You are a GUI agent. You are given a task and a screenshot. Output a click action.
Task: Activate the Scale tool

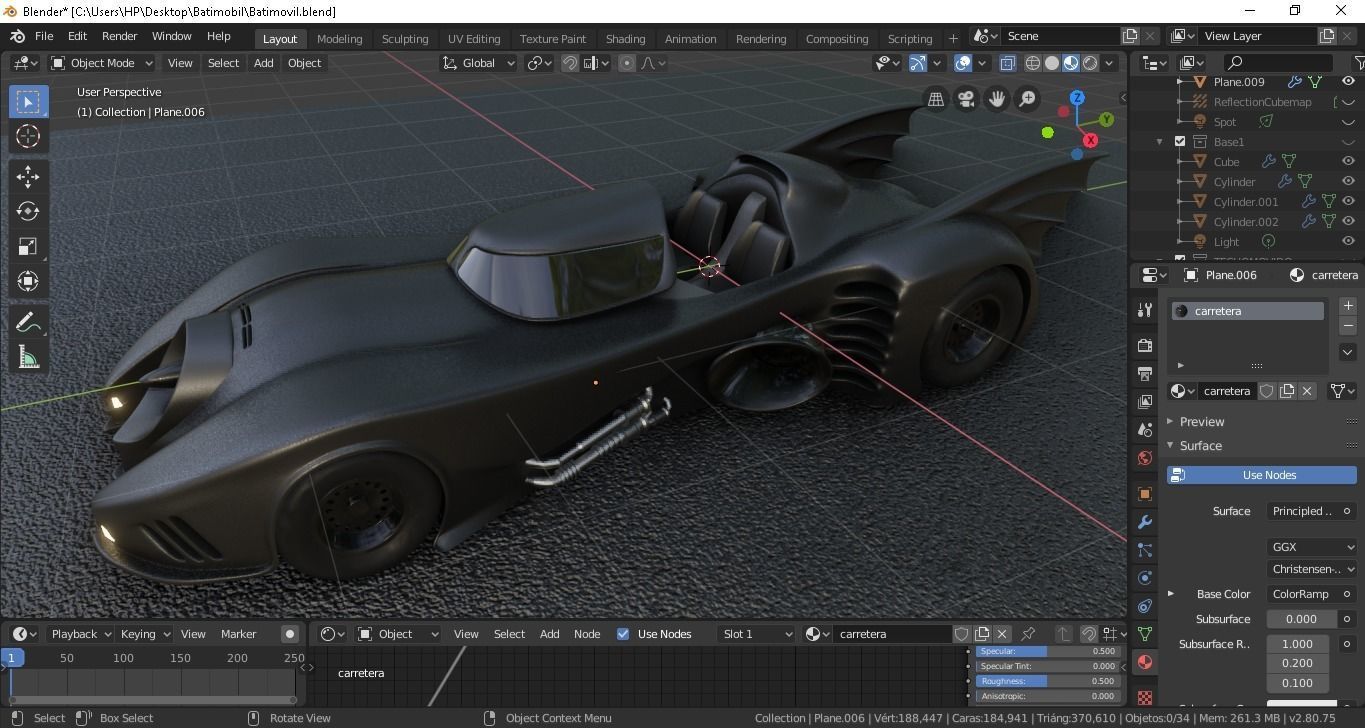[28, 246]
